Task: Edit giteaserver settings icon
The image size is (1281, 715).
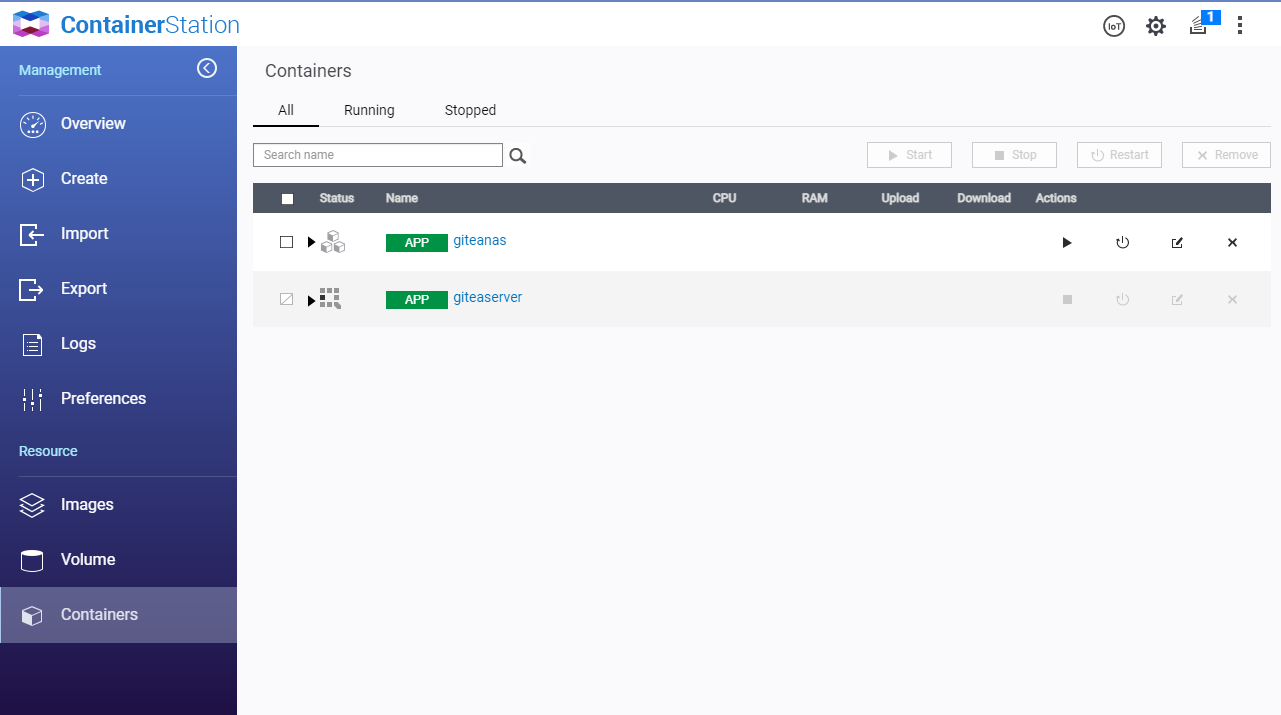Action: 1177,299
